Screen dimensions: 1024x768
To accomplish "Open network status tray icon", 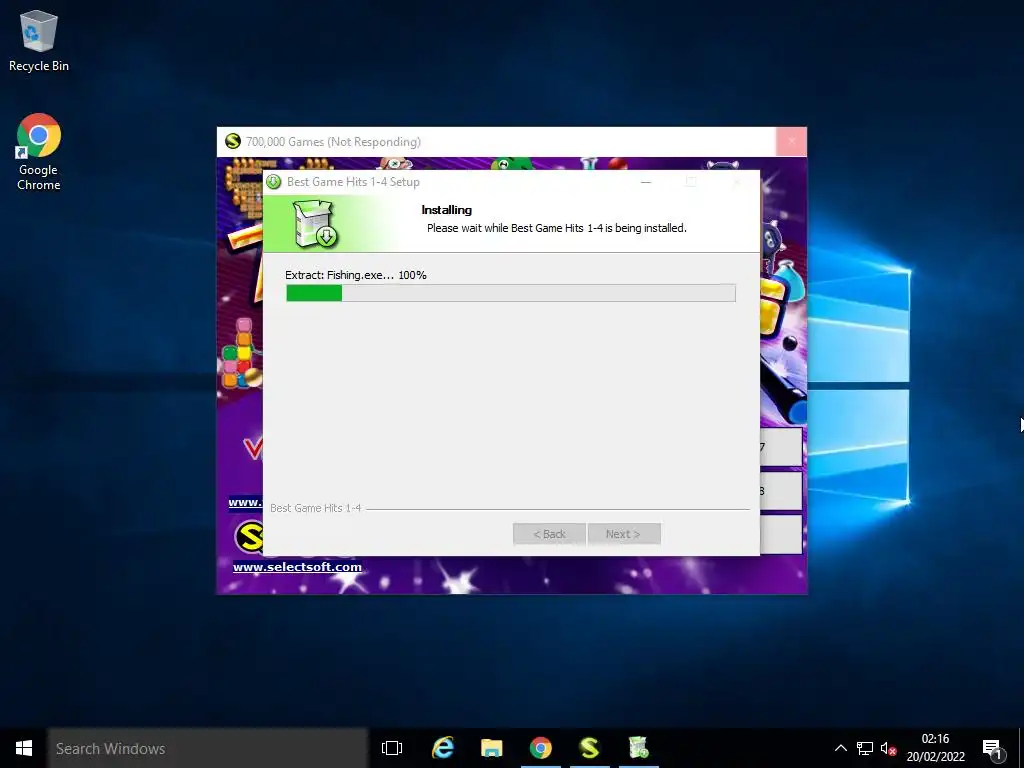I will [x=865, y=748].
